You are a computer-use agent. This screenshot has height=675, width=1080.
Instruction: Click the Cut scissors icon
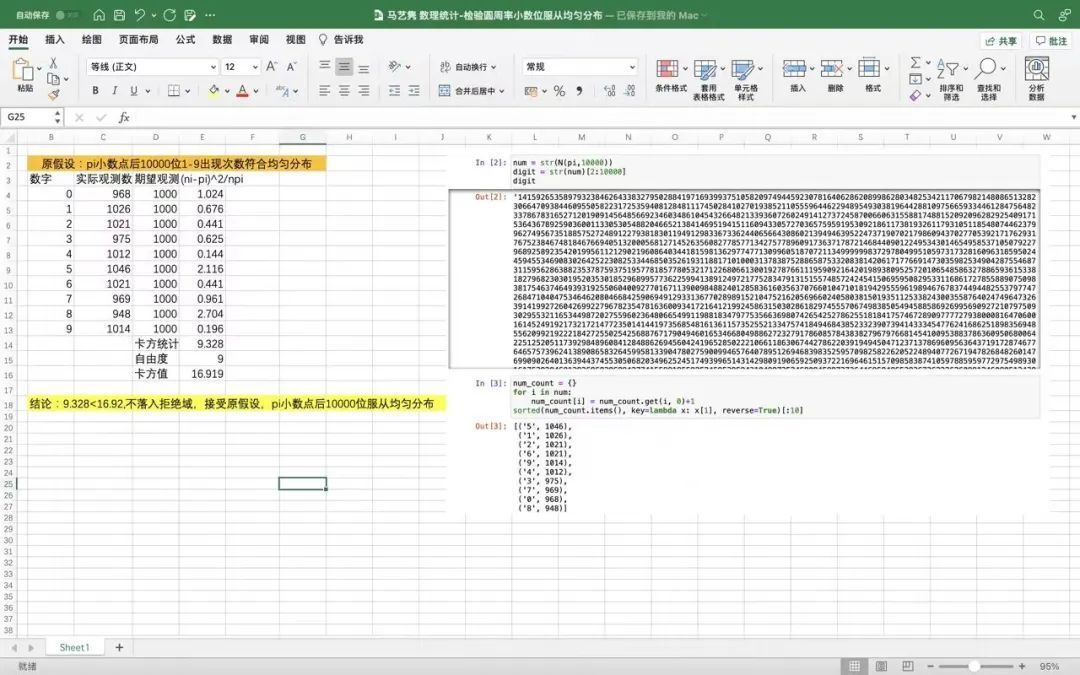coord(54,63)
